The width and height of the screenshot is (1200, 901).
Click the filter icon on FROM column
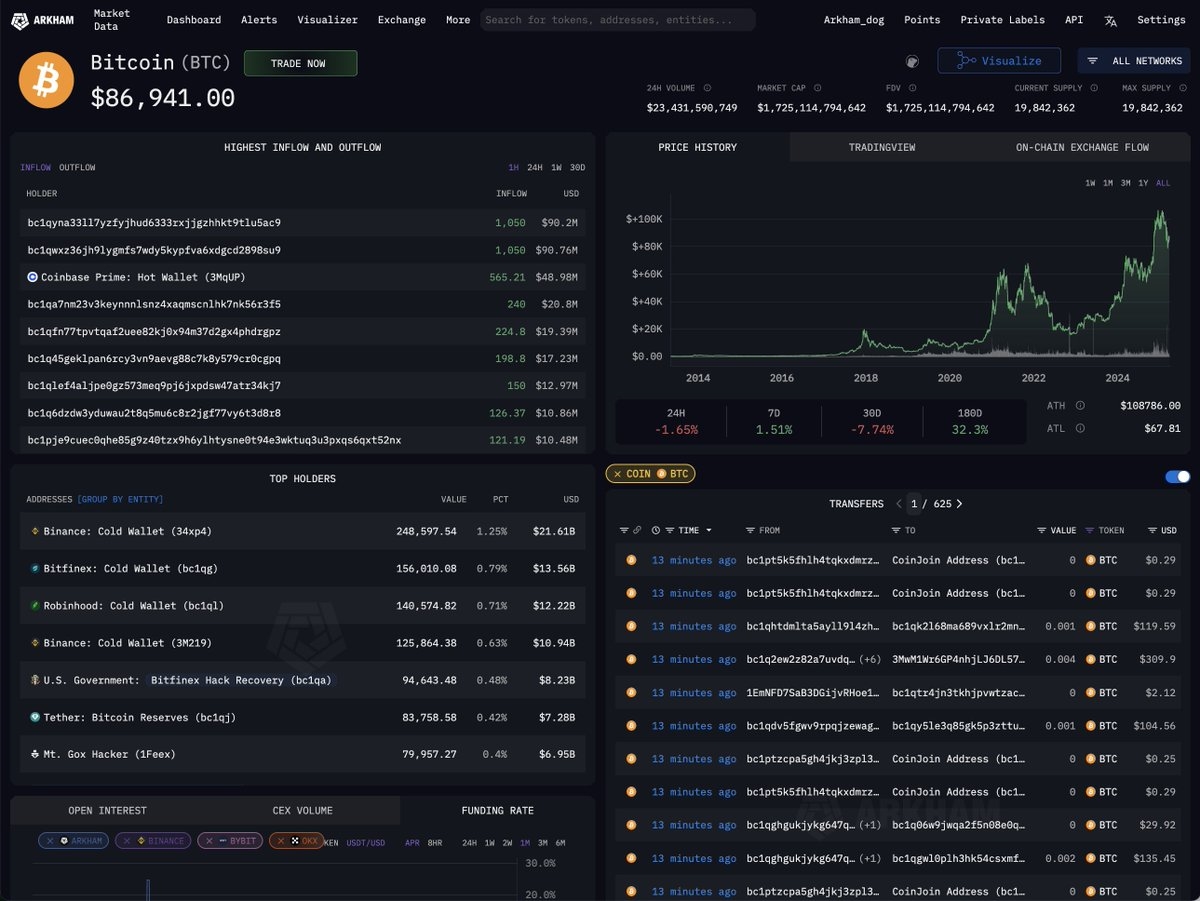pos(750,530)
